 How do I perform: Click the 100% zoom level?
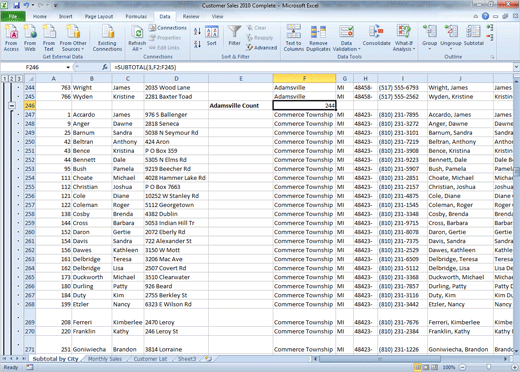pos(449,367)
